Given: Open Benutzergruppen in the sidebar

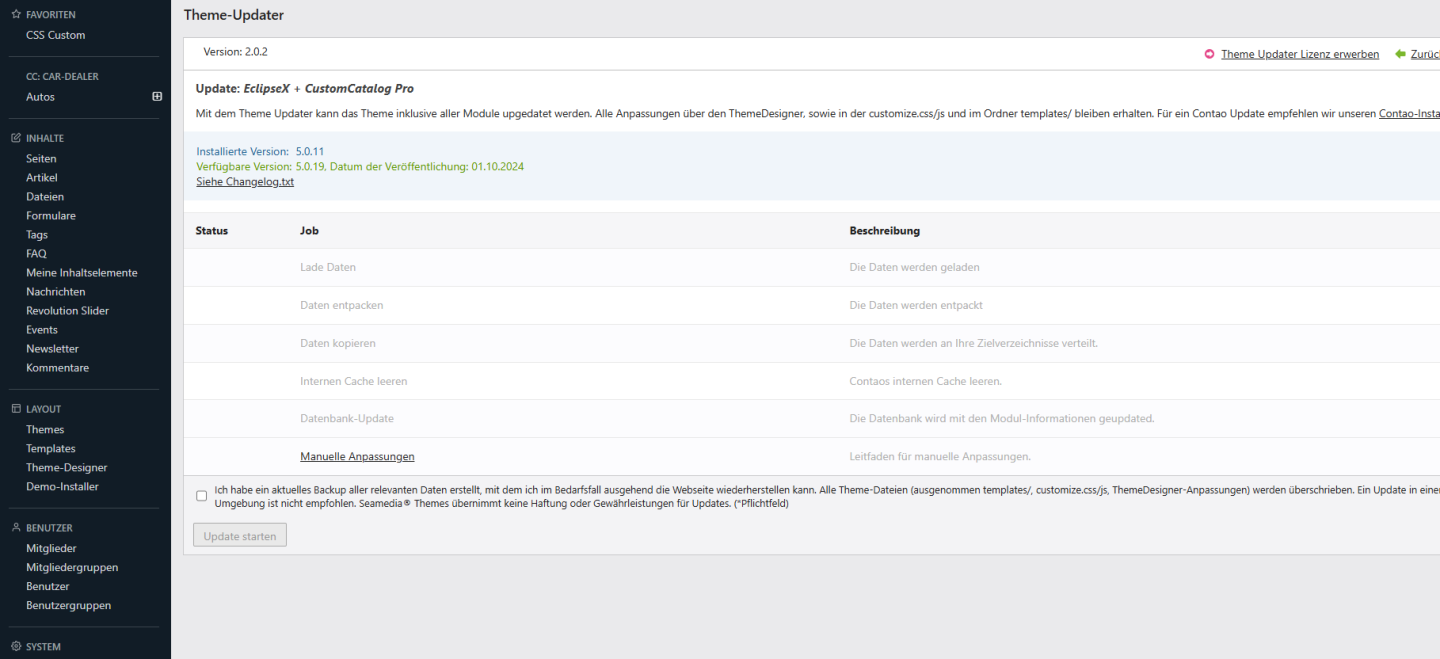Looking at the screenshot, I should (x=69, y=606).
